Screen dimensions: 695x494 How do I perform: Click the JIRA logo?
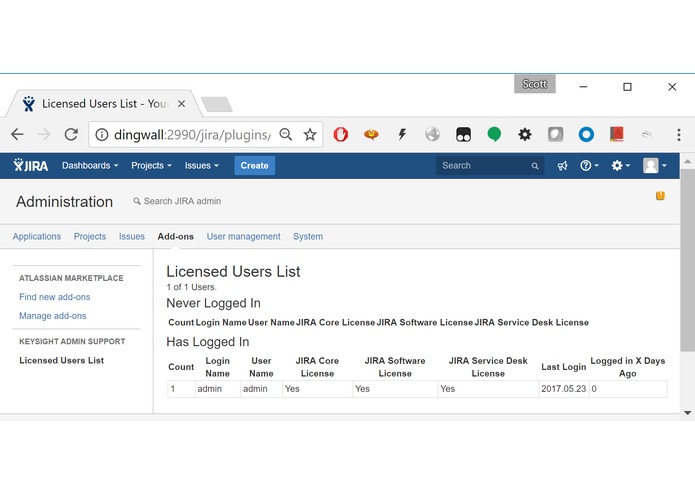tap(31, 165)
